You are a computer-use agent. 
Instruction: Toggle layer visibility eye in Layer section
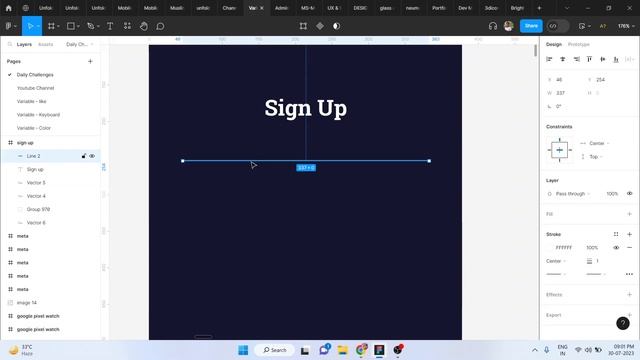coord(629,193)
